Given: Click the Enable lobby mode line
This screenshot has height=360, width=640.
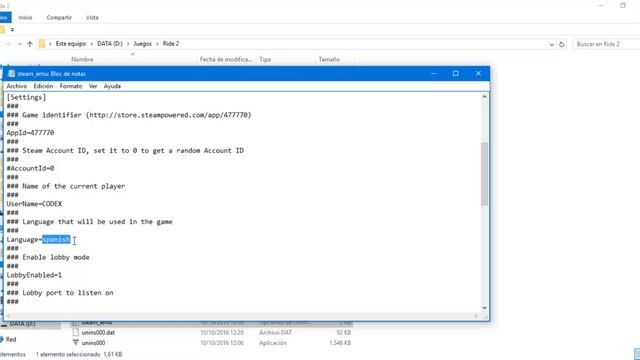Looking at the screenshot, I should click(x=48, y=258).
